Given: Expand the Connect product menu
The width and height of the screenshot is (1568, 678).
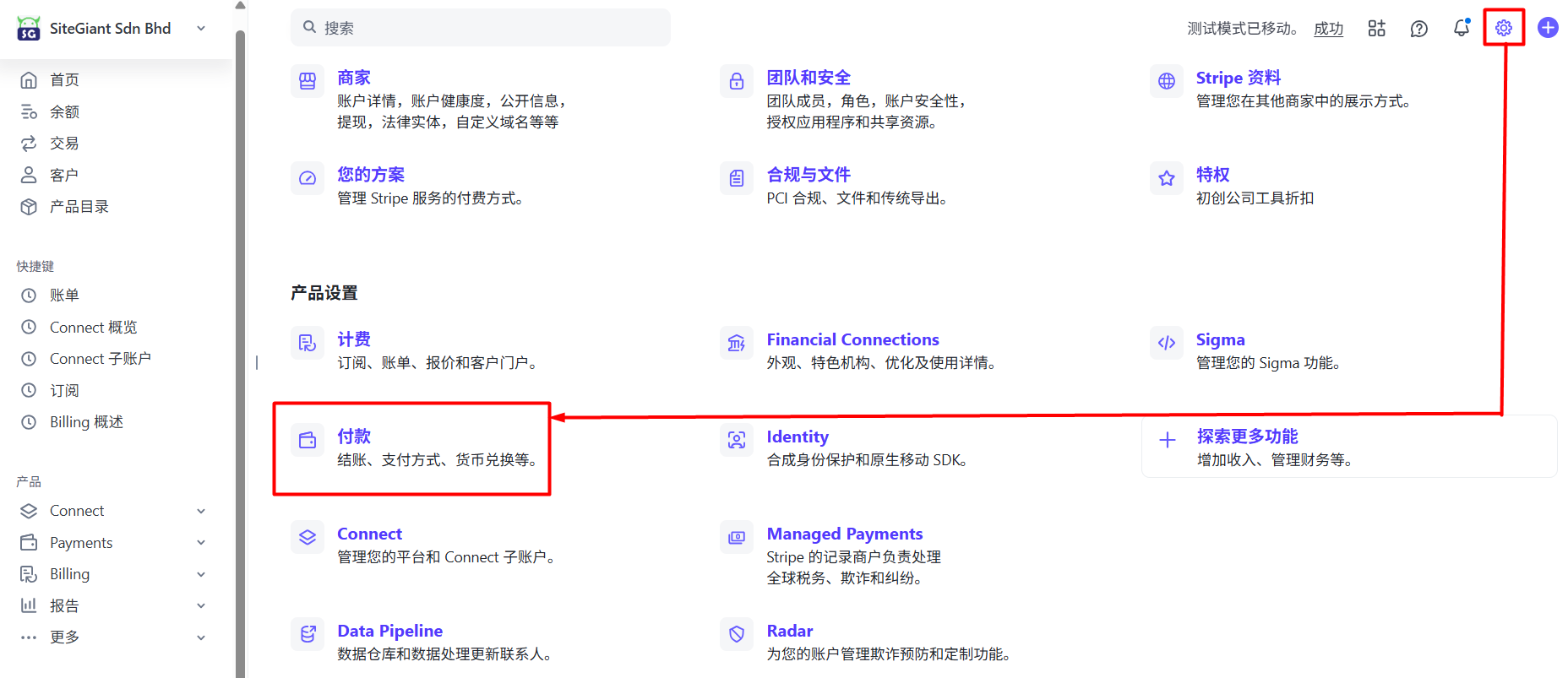Looking at the screenshot, I should (x=201, y=511).
